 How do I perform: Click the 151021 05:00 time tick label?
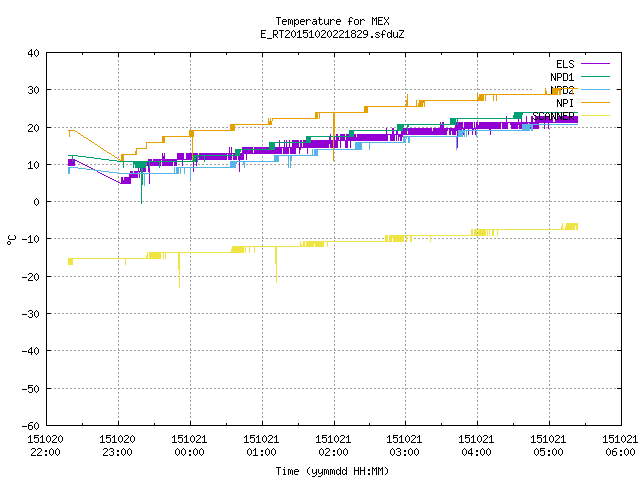548,446
